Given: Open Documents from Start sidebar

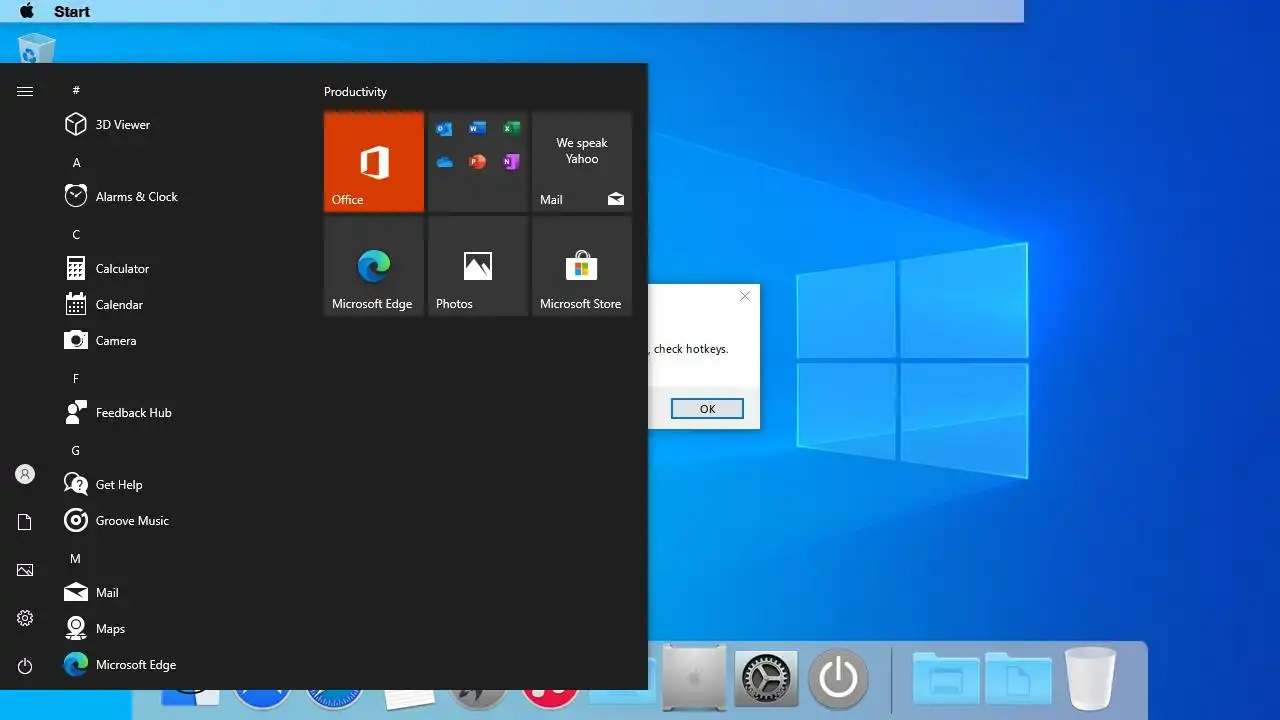Looking at the screenshot, I should (x=25, y=522).
